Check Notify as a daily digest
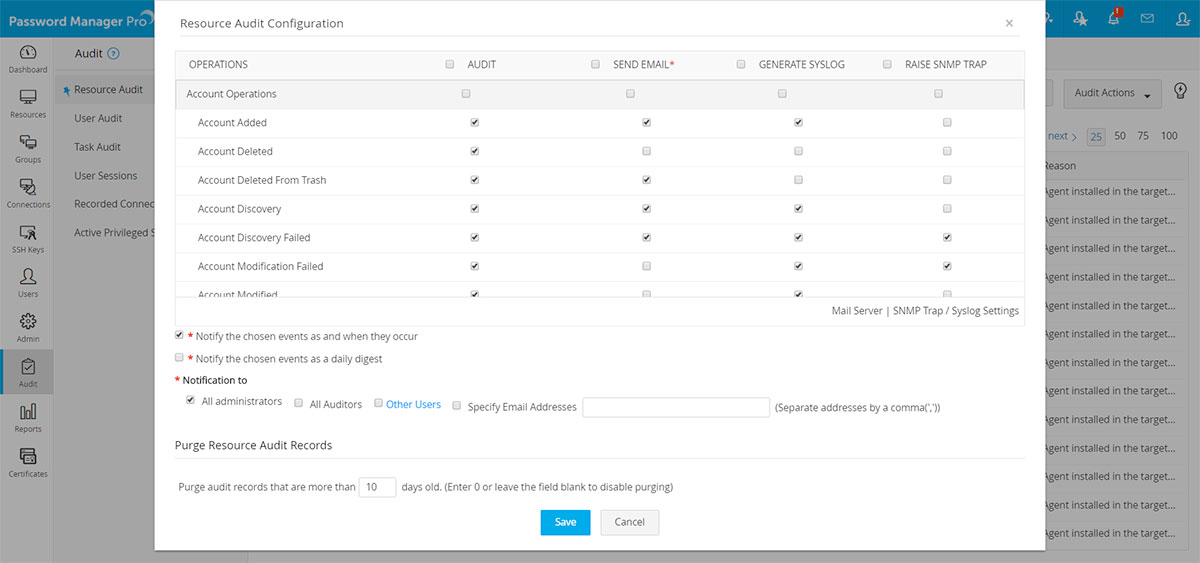1200x563 pixels. point(180,358)
